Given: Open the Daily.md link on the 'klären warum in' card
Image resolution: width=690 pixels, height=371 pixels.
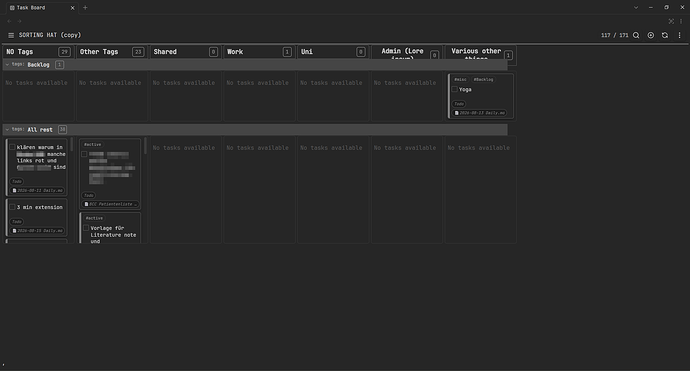Looking at the screenshot, I should 38,191.
